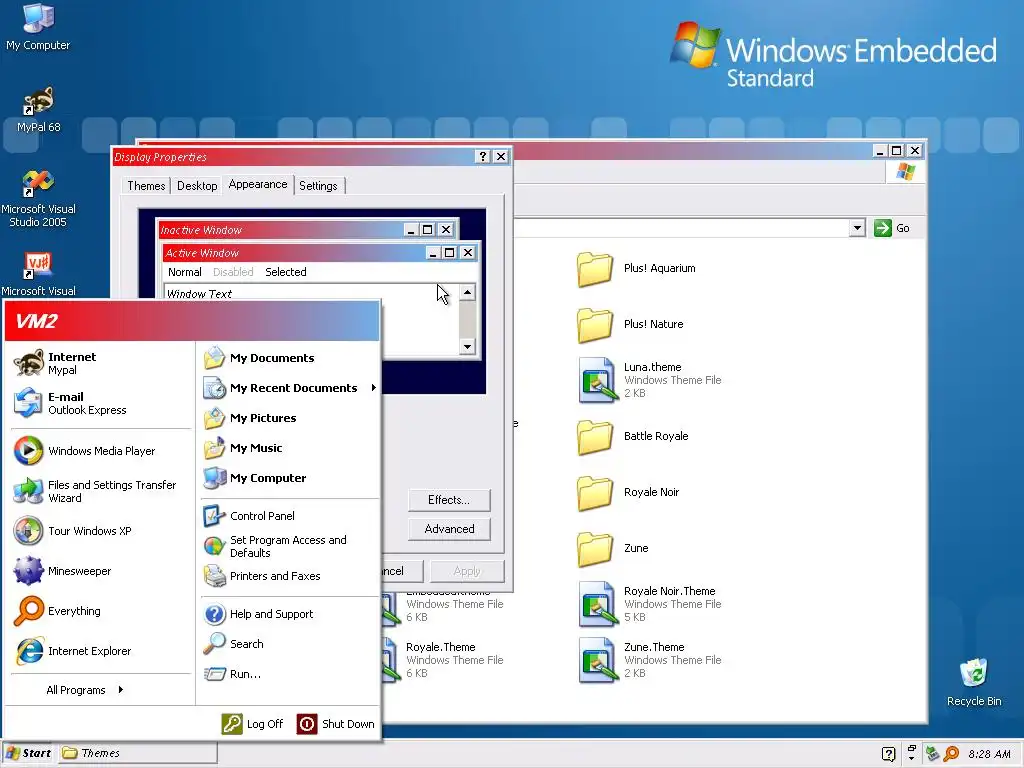Open the Run... dialog
Image resolution: width=1024 pixels, height=768 pixels.
click(289, 674)
